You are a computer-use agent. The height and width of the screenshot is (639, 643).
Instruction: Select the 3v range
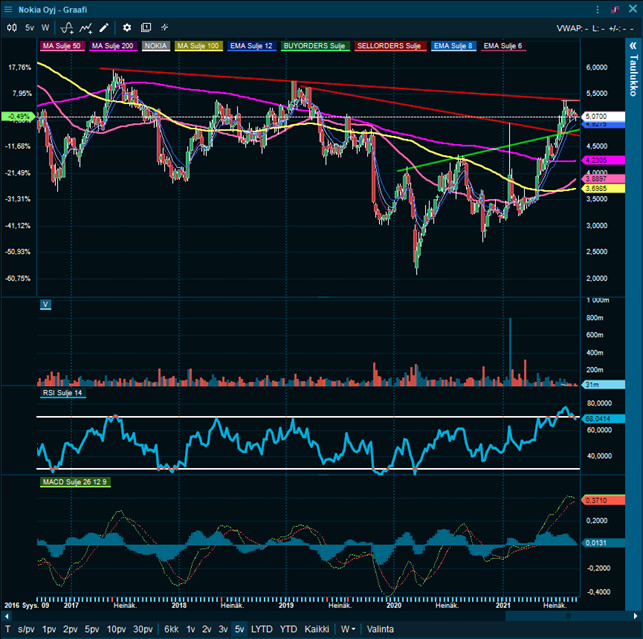point(223,629)
